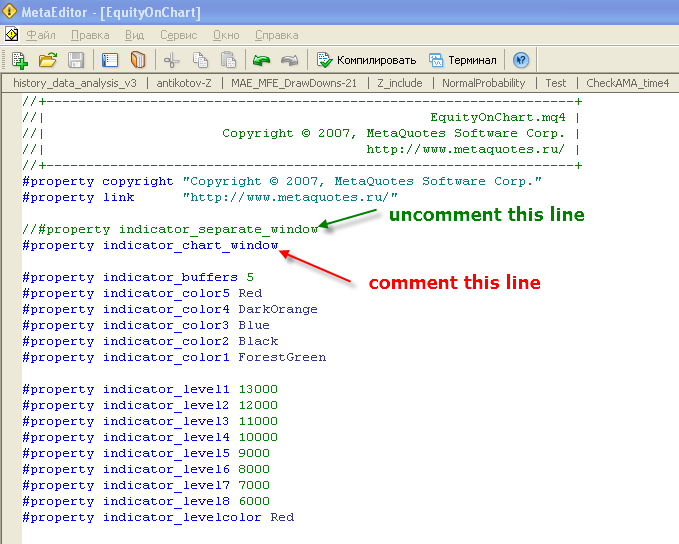This screenshot has width=679, height=544.
Task: Switch to CheckAMA_time4 tab
Action: (x=627, y=83)
